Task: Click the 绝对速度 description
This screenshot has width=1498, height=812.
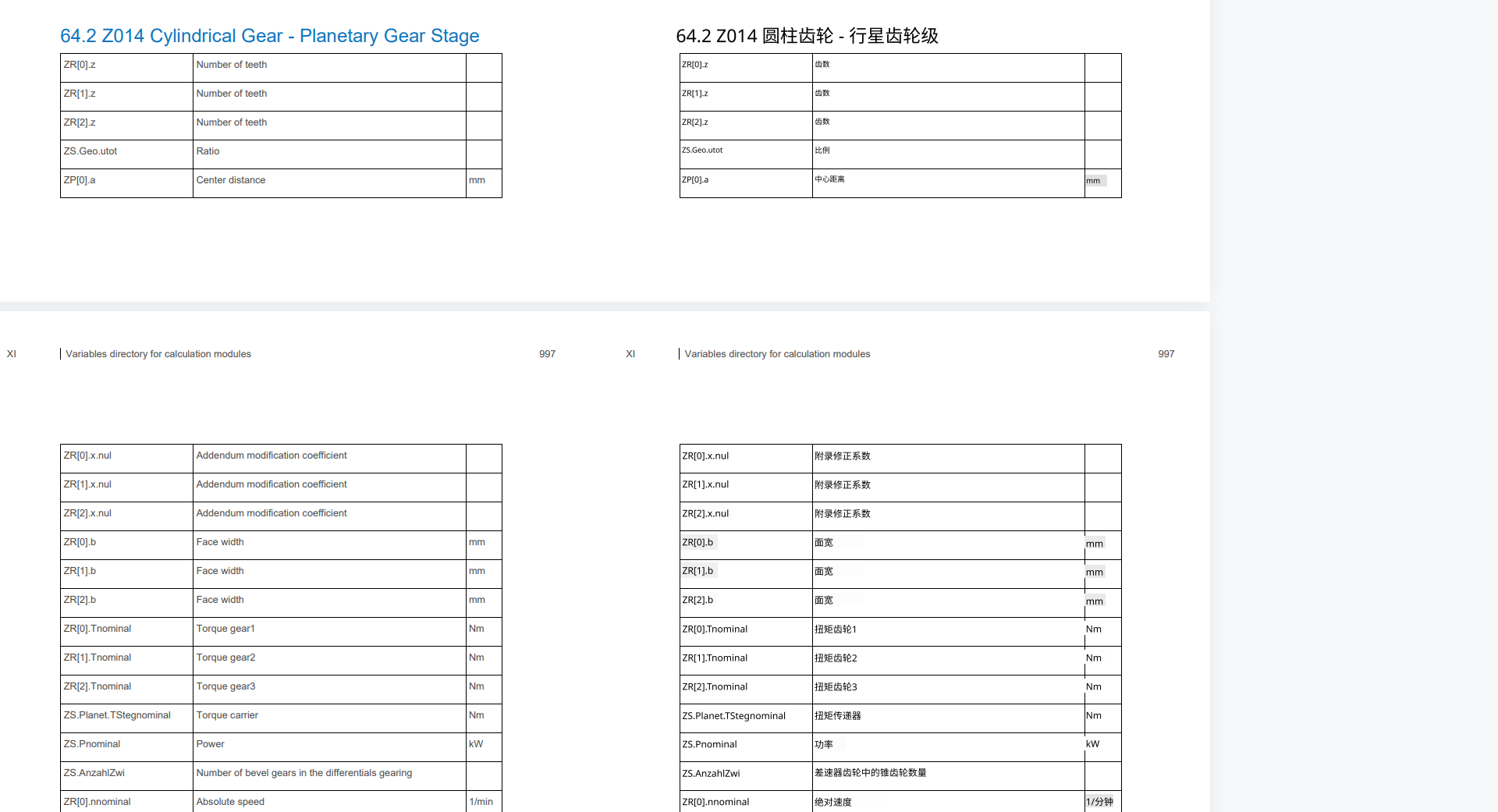Action: pos(833,802)
